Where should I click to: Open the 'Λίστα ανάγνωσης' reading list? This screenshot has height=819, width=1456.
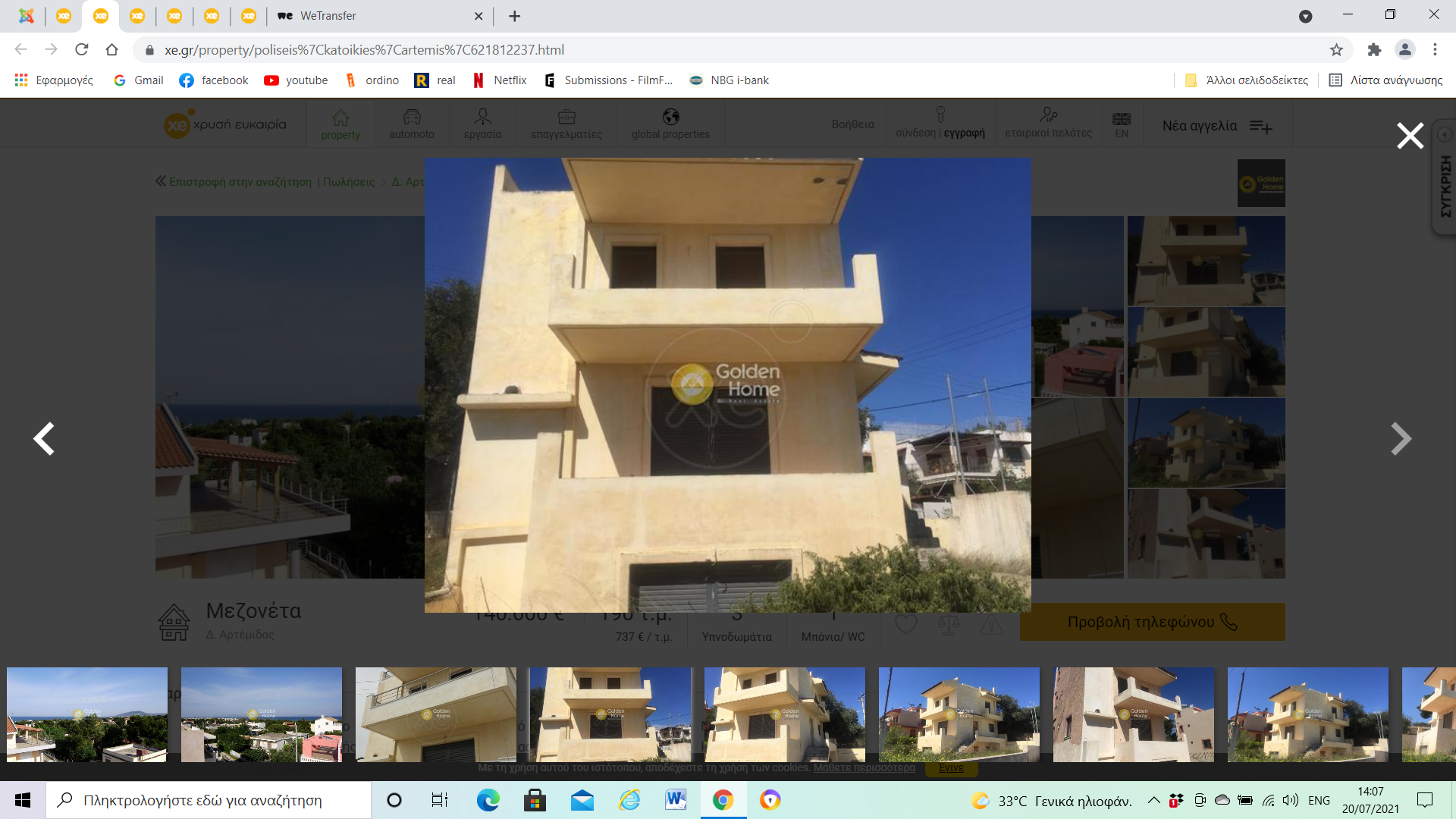click(x=1386, y=80)
